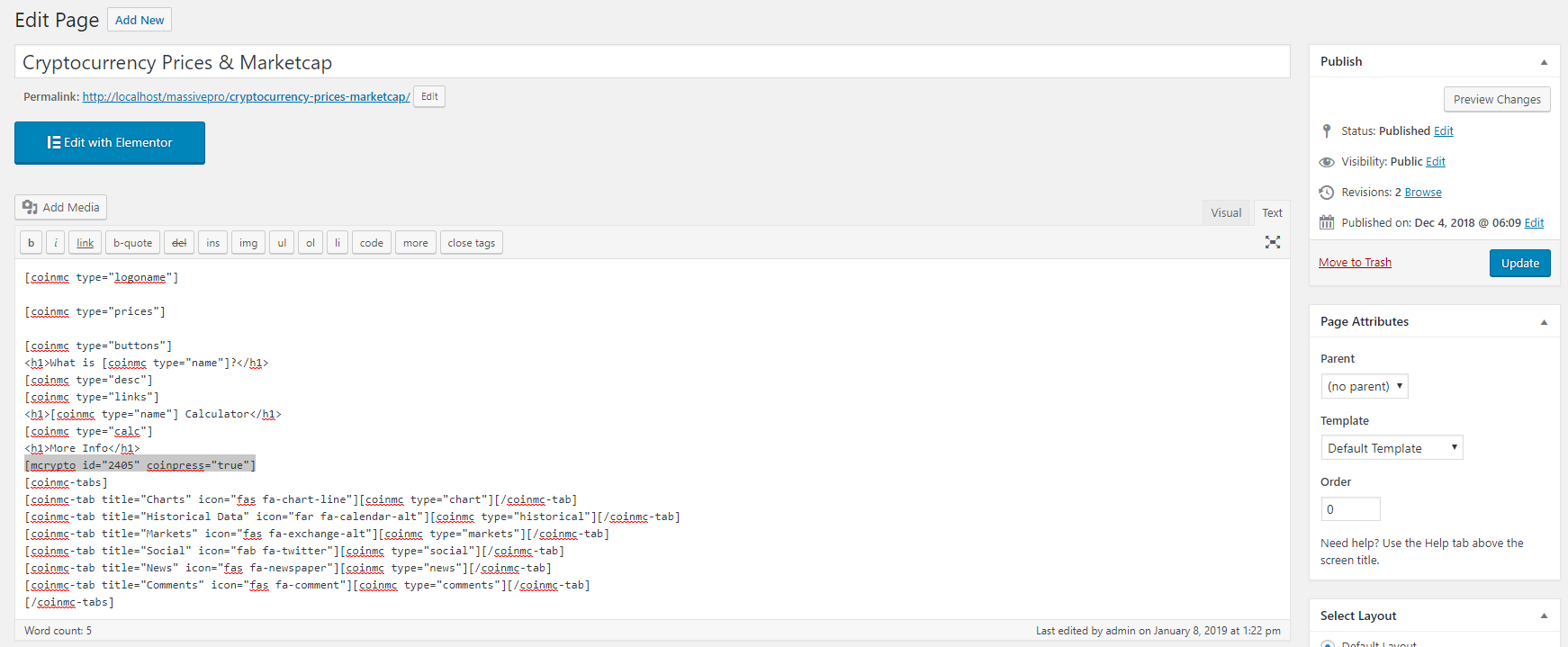Click the permalink Edit button
The image size is (1568, 647).
(x=429, y=96)
